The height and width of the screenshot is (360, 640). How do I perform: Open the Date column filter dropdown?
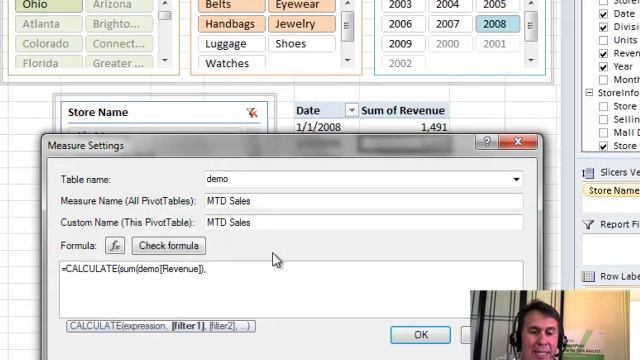pyautogui.click(x=351, y=110)
